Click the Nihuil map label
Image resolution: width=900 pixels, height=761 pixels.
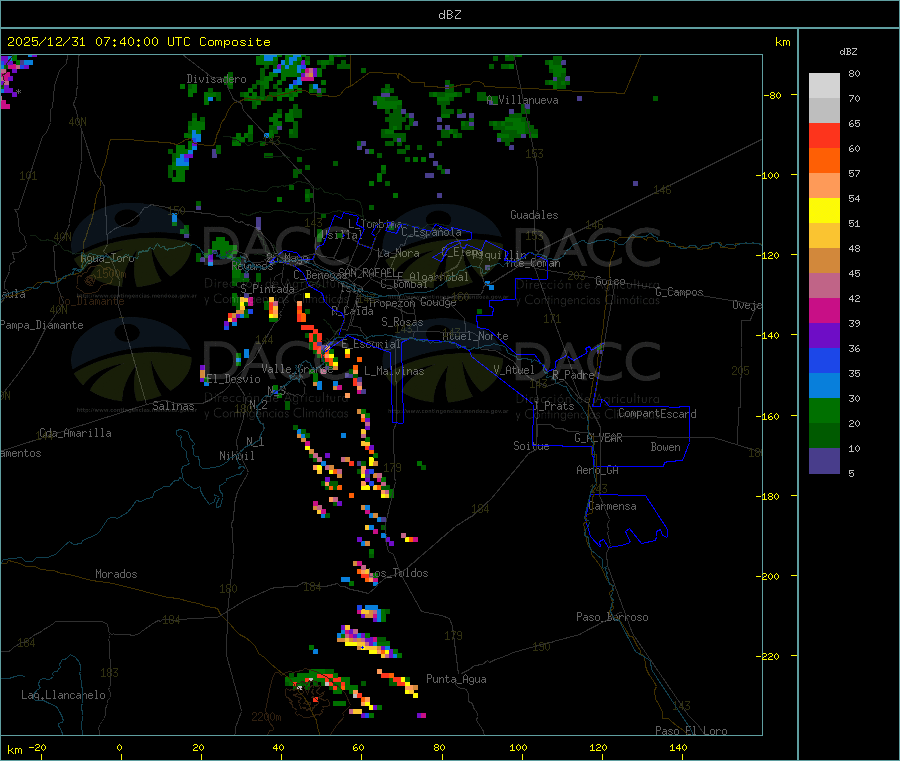[x=237, y=456]
